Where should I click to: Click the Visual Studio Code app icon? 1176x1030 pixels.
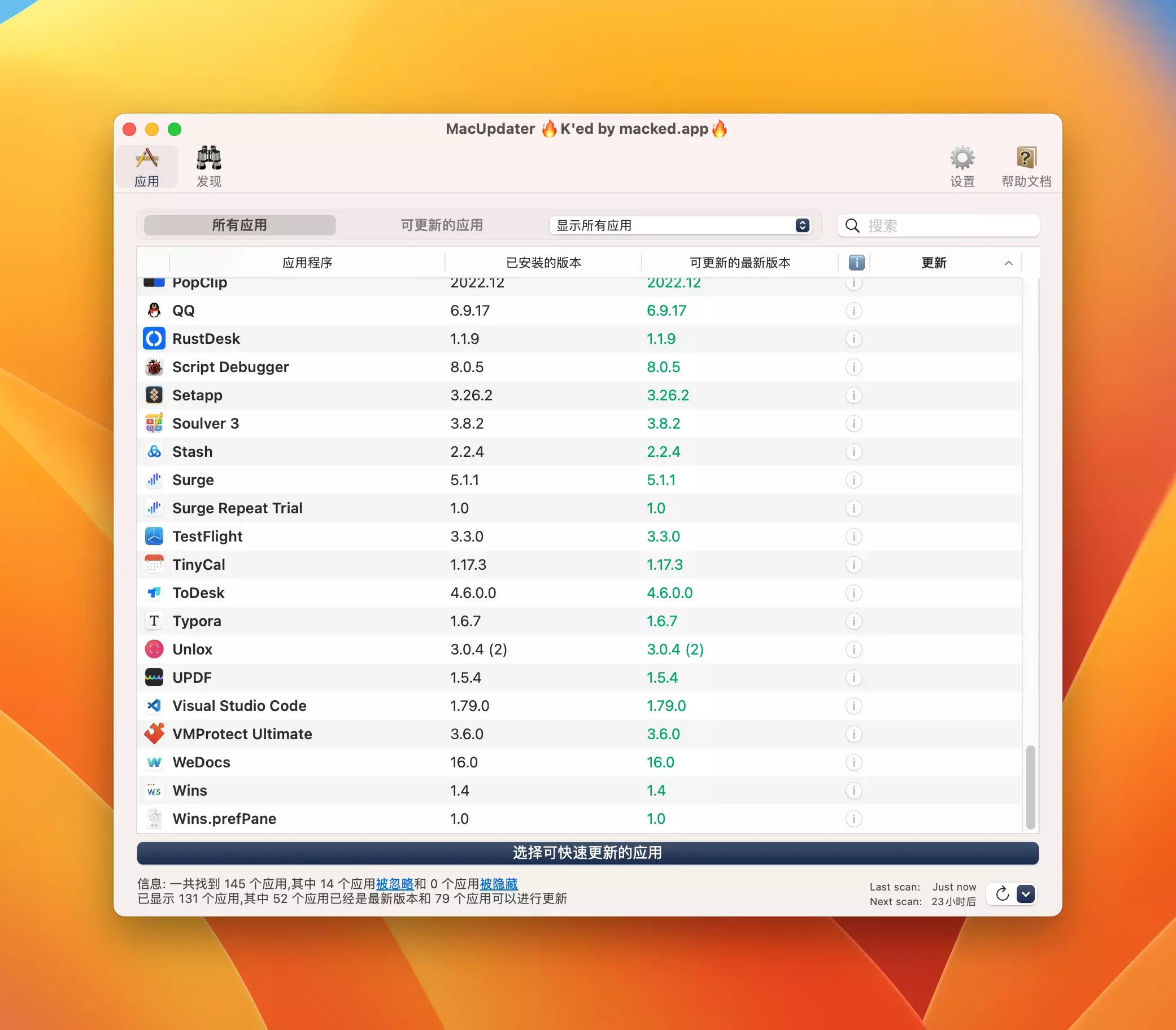coord(154,706)
